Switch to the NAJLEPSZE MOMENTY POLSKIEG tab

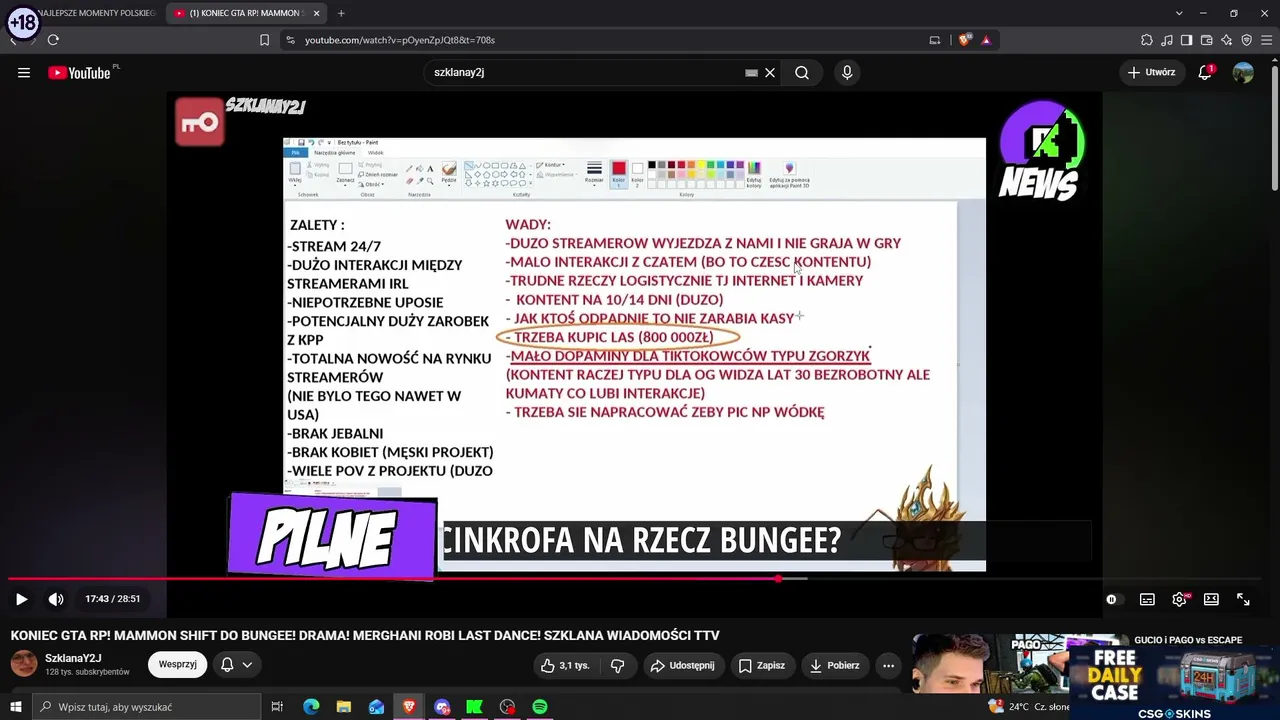tap(96, 13)
